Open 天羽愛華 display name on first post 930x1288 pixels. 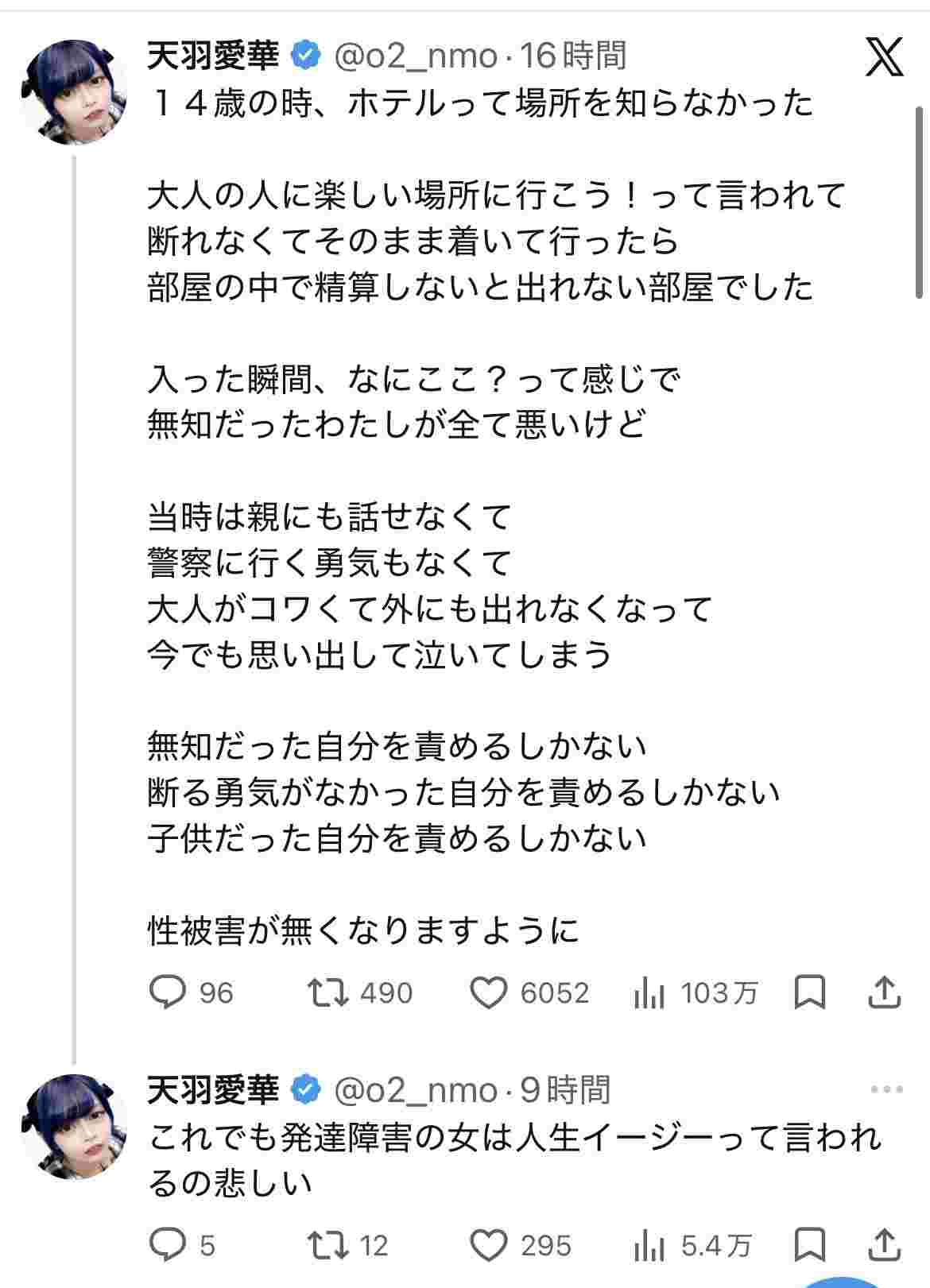213,56
